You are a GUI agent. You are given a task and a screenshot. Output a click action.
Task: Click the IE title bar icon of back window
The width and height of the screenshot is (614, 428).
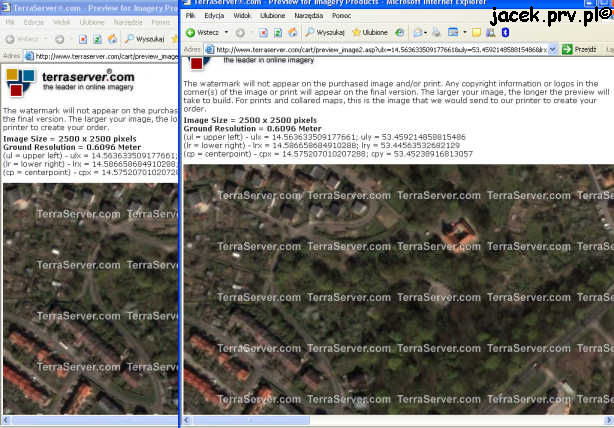click(x=6, y=8)
